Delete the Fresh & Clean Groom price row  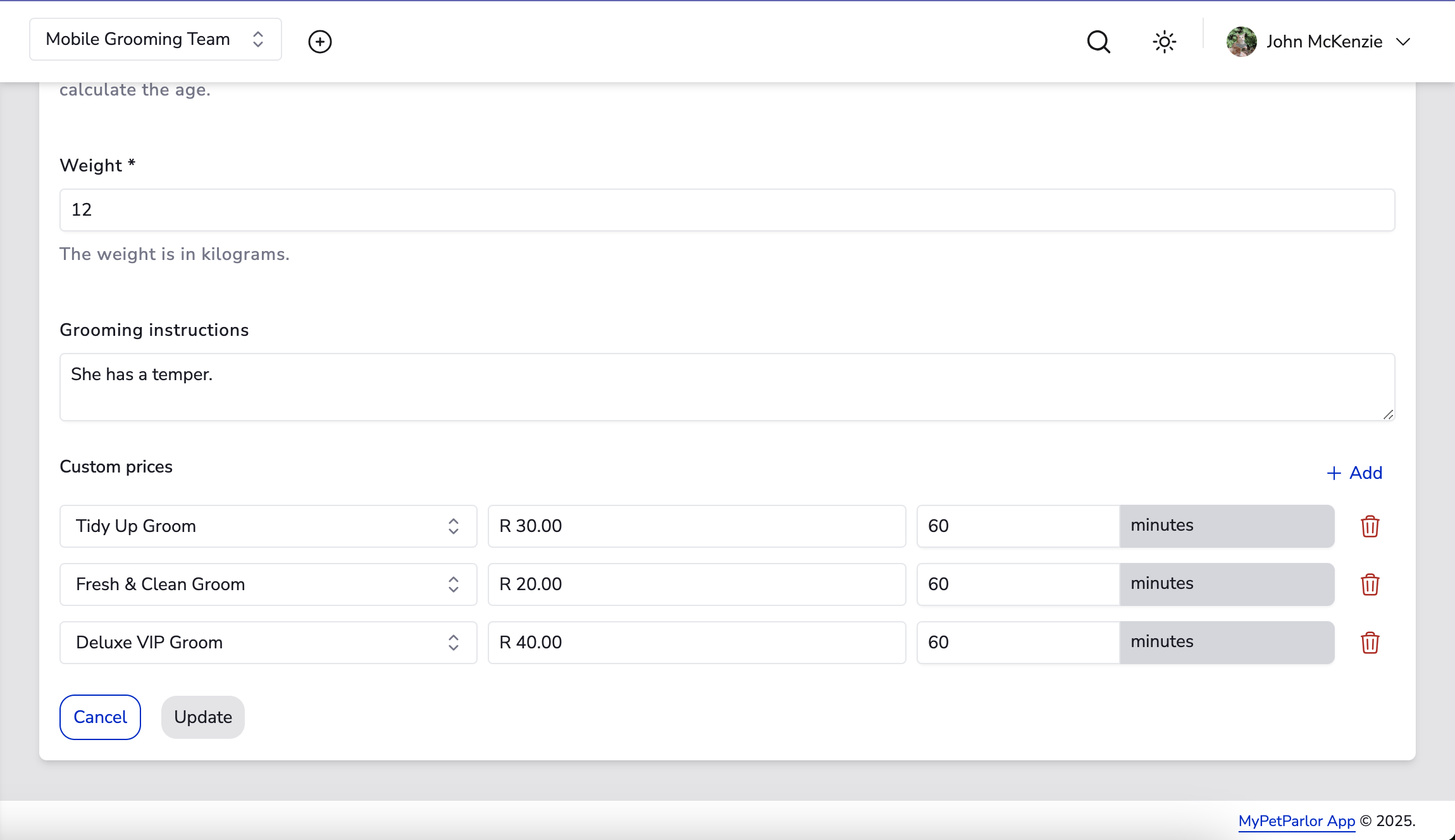coord(1370,584)
